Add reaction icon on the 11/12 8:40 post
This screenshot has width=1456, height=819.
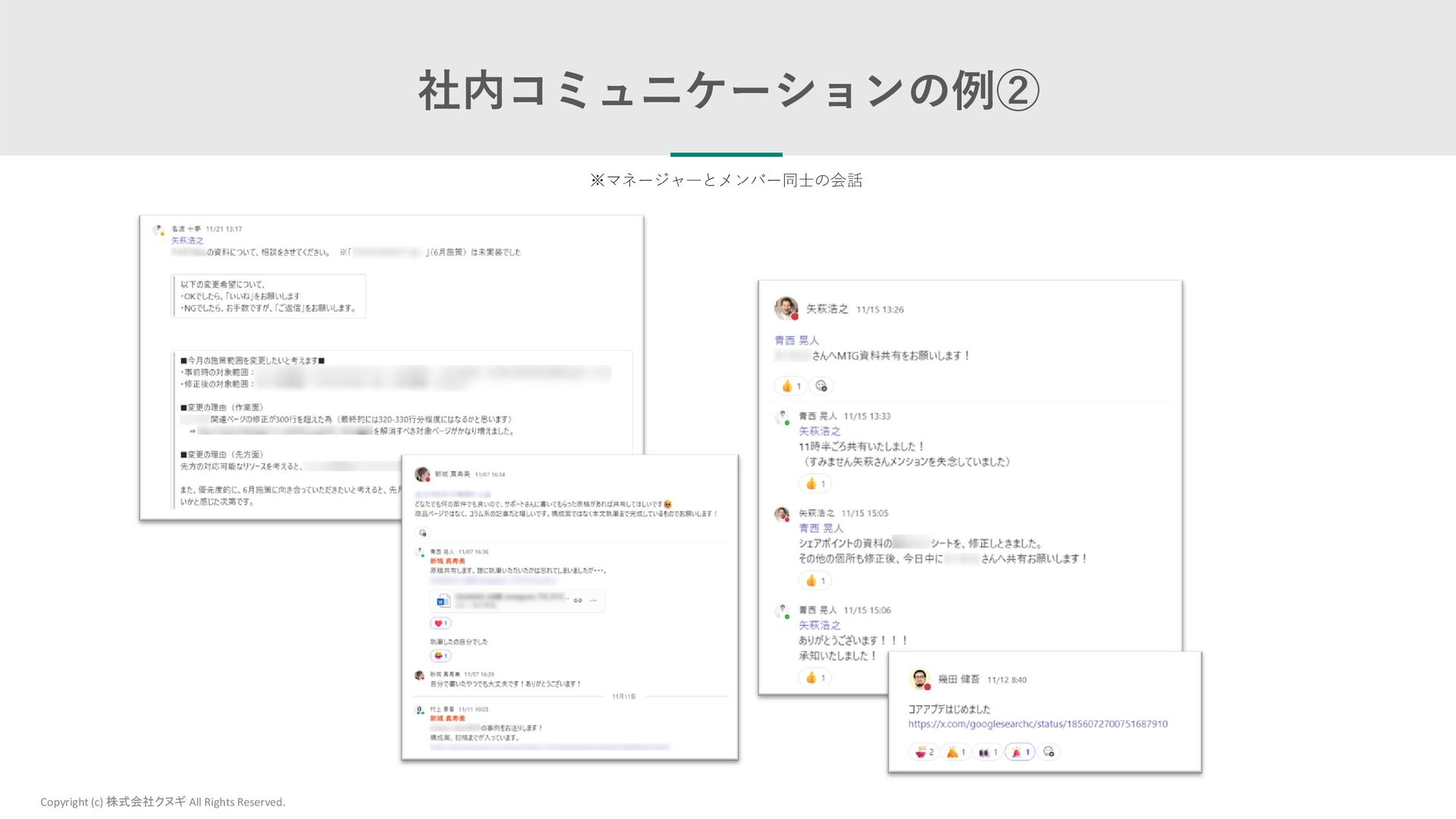coord(1049,752)
